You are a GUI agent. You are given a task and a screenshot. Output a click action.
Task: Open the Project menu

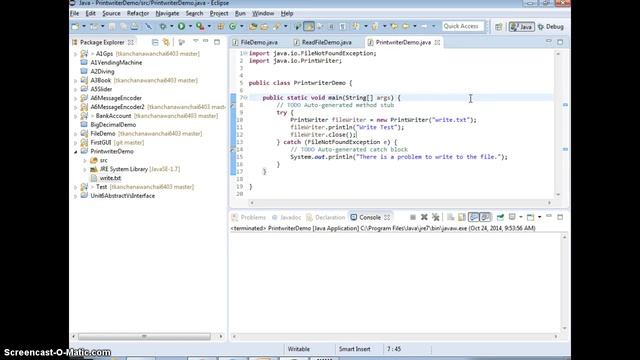coord(219,13)
